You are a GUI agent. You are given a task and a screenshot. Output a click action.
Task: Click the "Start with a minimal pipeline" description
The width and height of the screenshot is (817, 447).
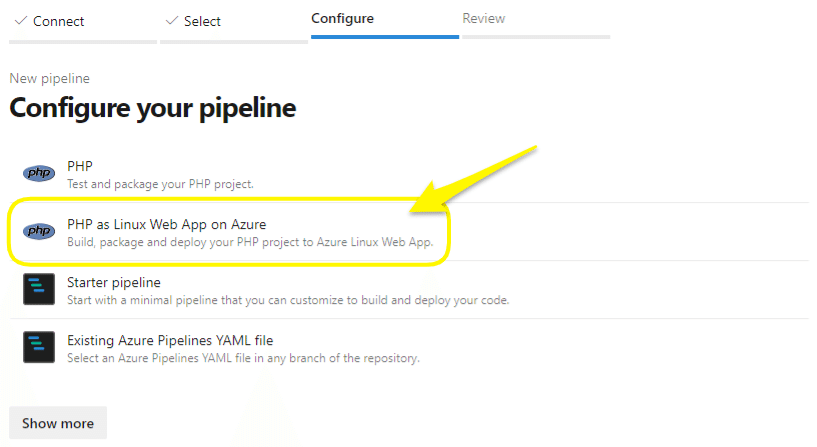(x=288, y=300)
